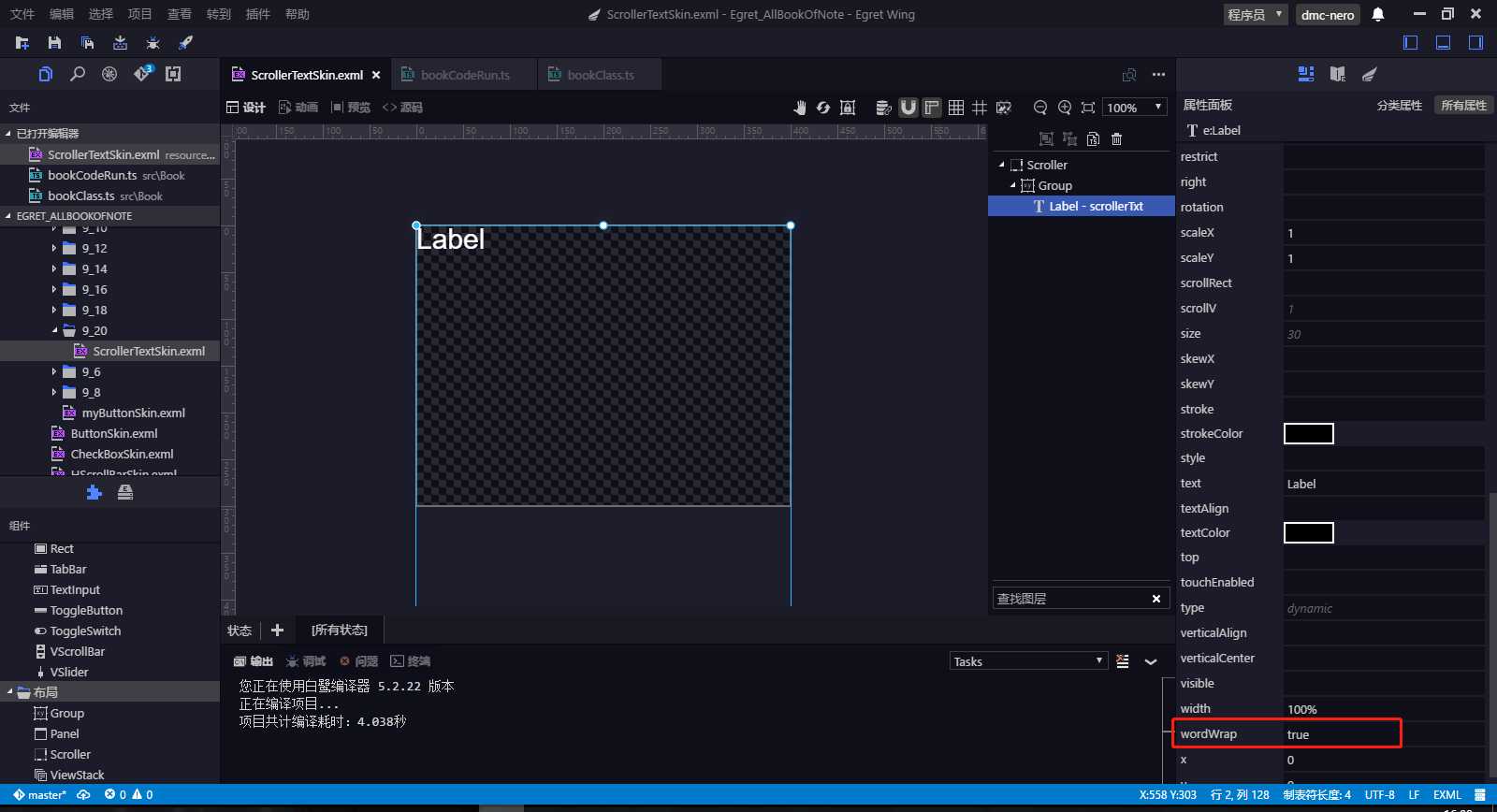1497x812 pixels.
Task: Toggle the bottom panel layout icon
Action: click(x=1444, y=43)
